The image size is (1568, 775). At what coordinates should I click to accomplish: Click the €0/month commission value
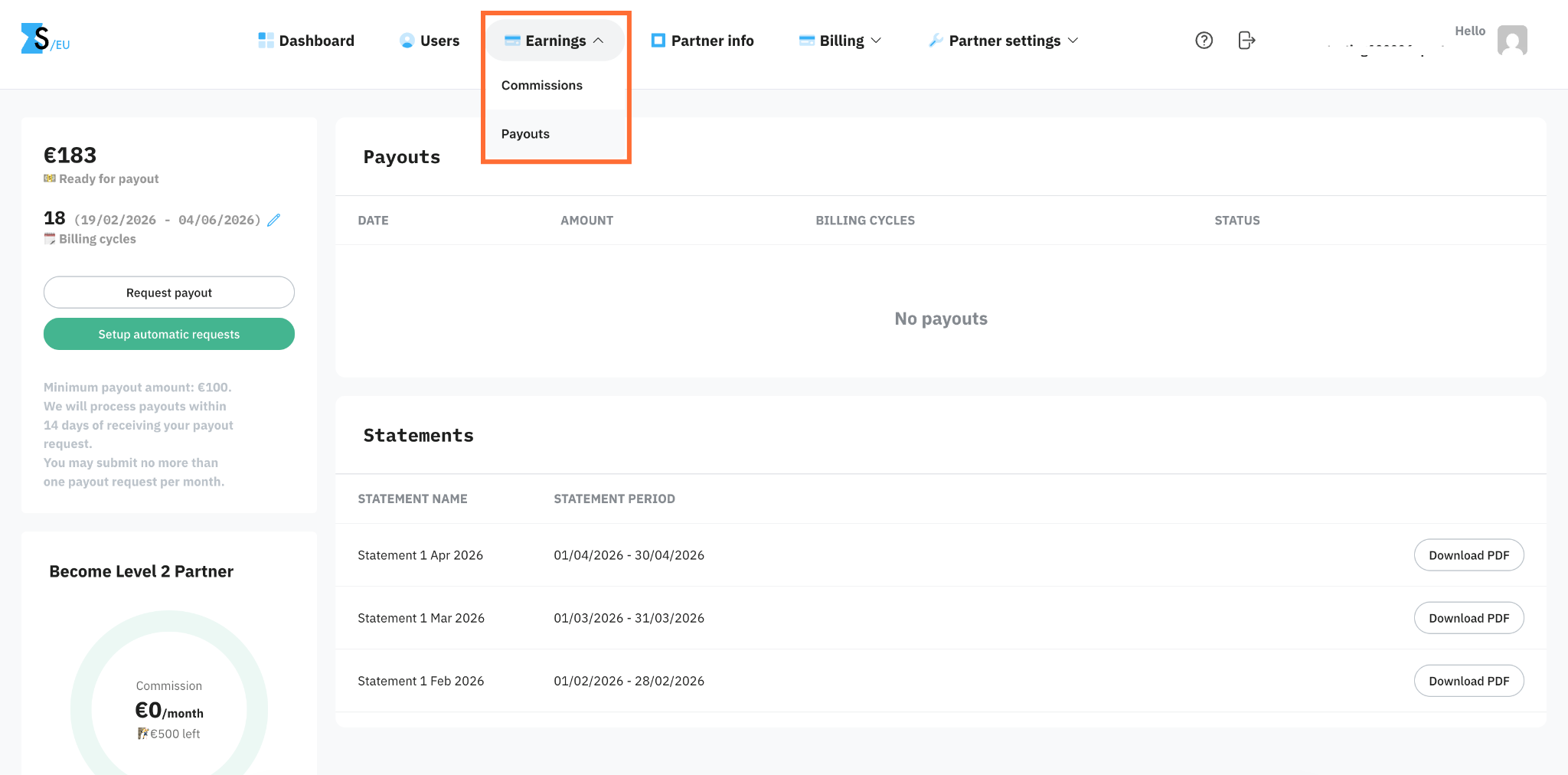point(169,711)
